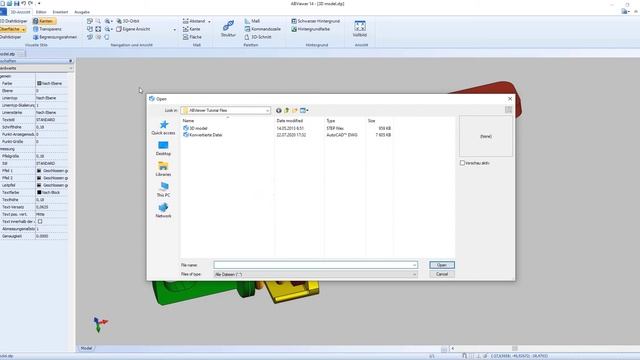Toggle Begrenzungsrahmen bounding box
This screenshot has width=640, height=360.
pyautogui.click(x=55, y=37)
